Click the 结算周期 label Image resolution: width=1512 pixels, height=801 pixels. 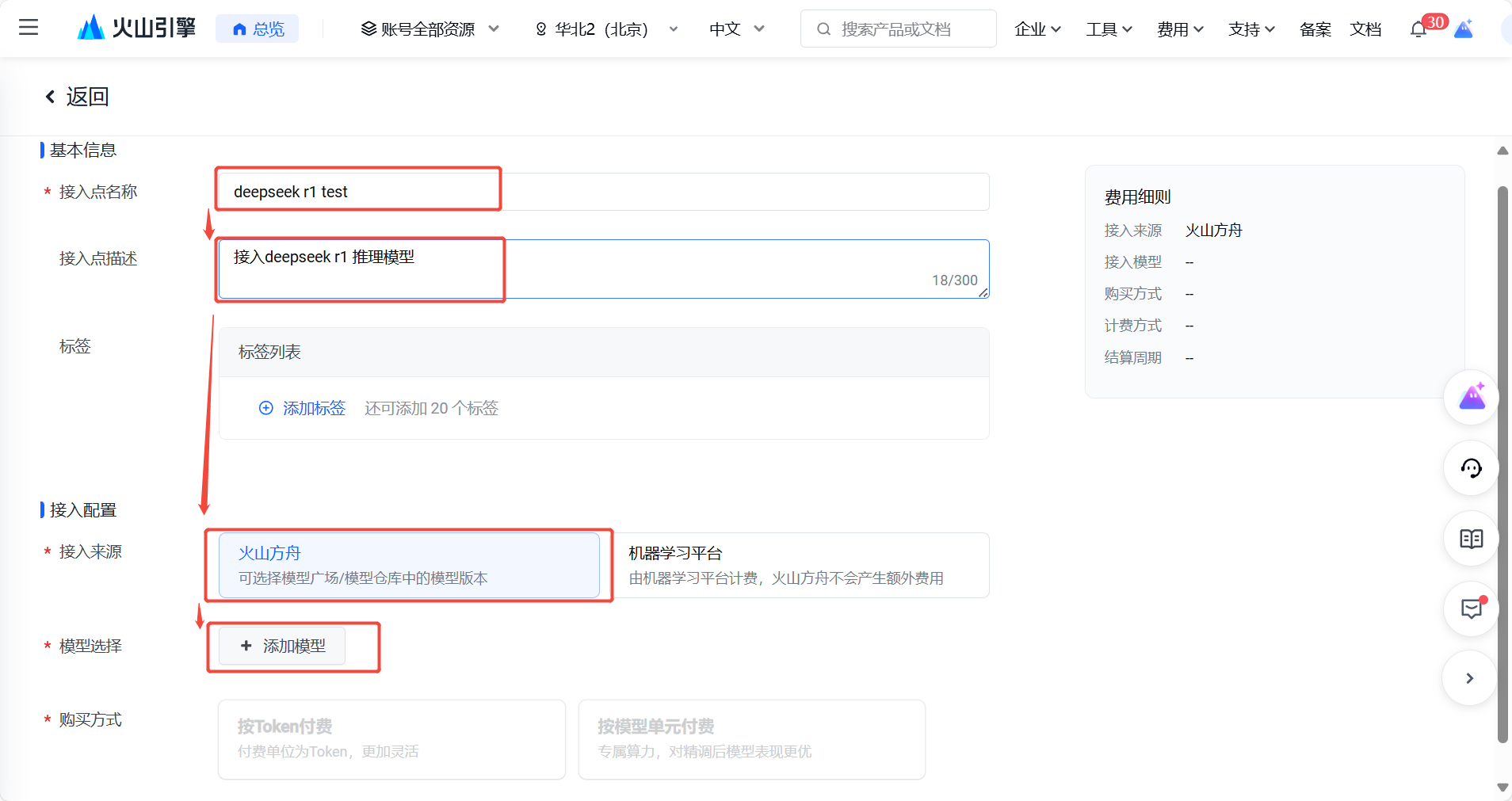tap(1132, 357)
